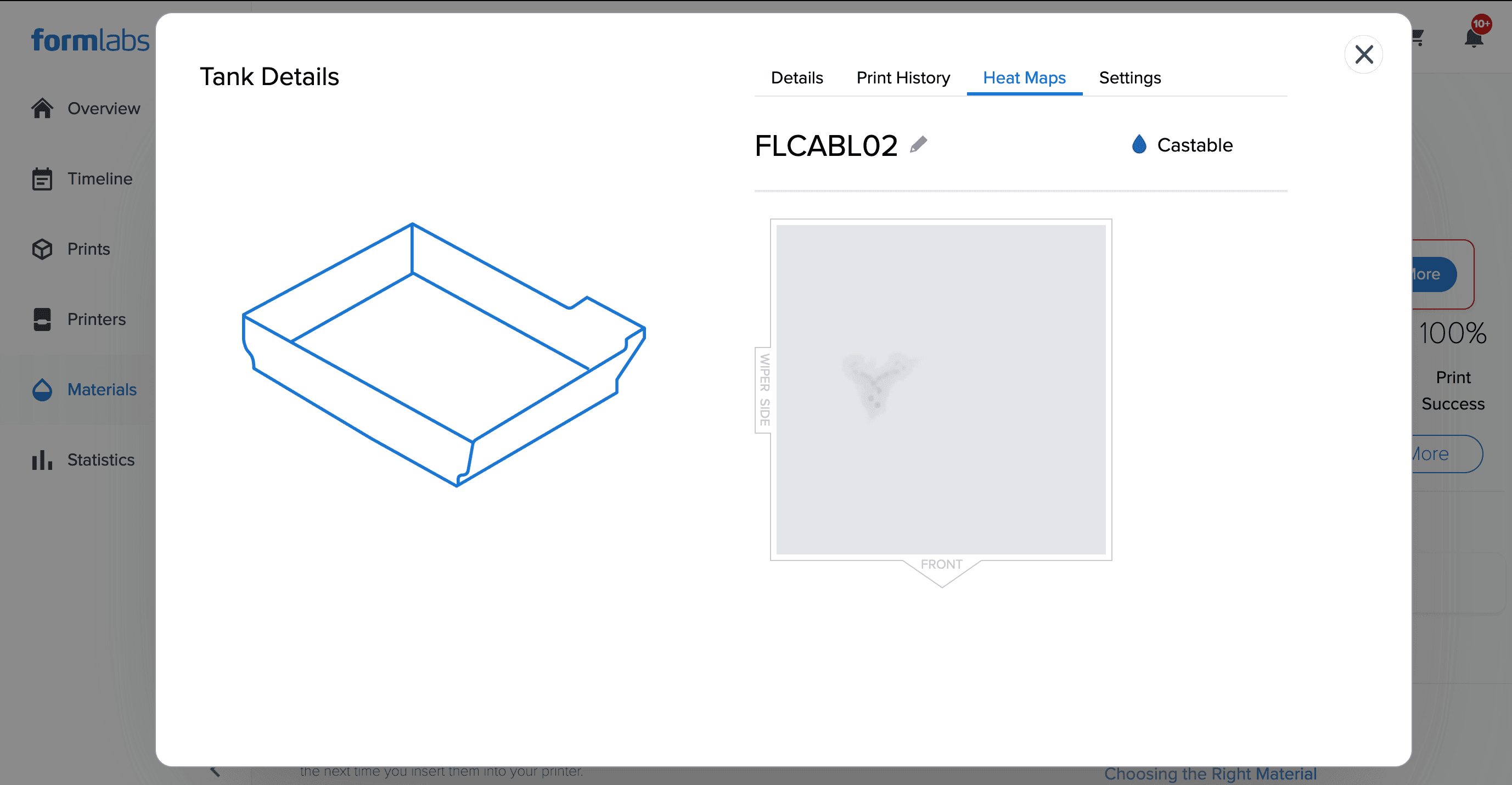Open the Print History tab

click(903, 77)
